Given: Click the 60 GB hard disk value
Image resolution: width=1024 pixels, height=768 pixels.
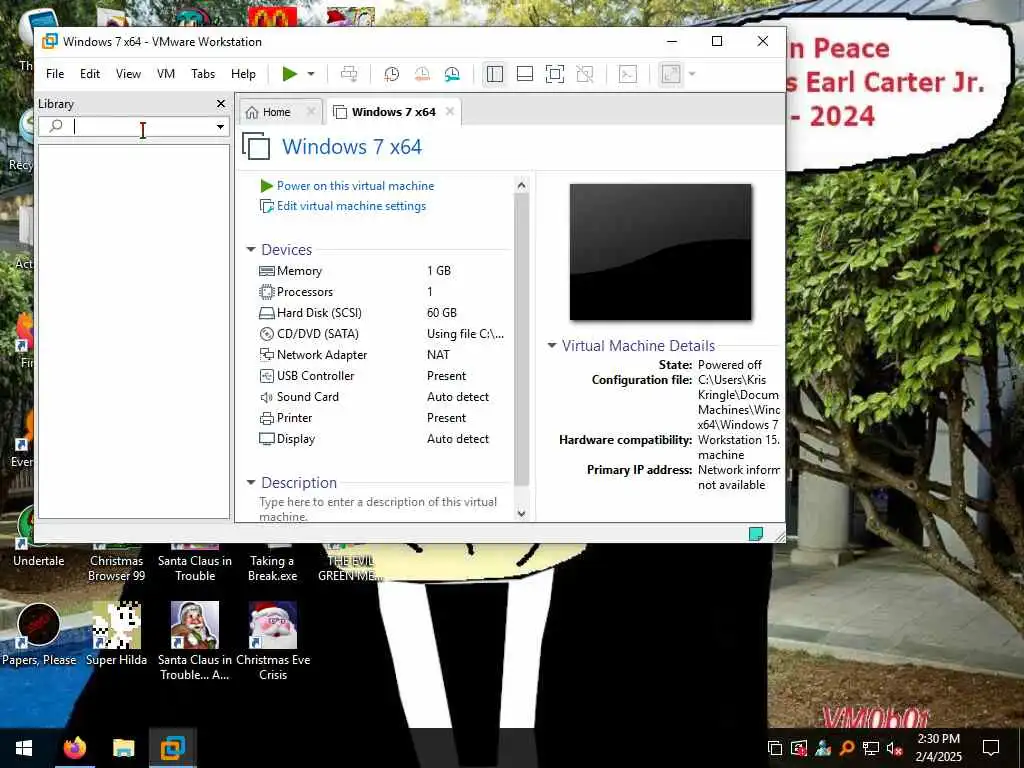Looking at the screenshot, I should (442, 313).
